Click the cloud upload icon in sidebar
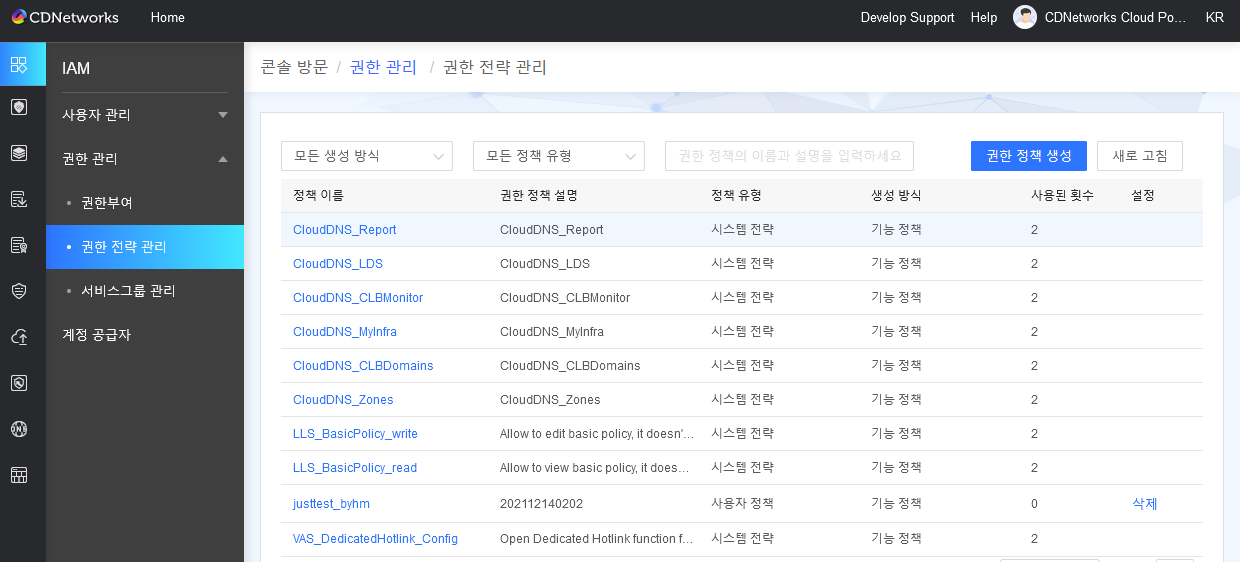The width and height of the screenshot is (1240, 562). 18,337
